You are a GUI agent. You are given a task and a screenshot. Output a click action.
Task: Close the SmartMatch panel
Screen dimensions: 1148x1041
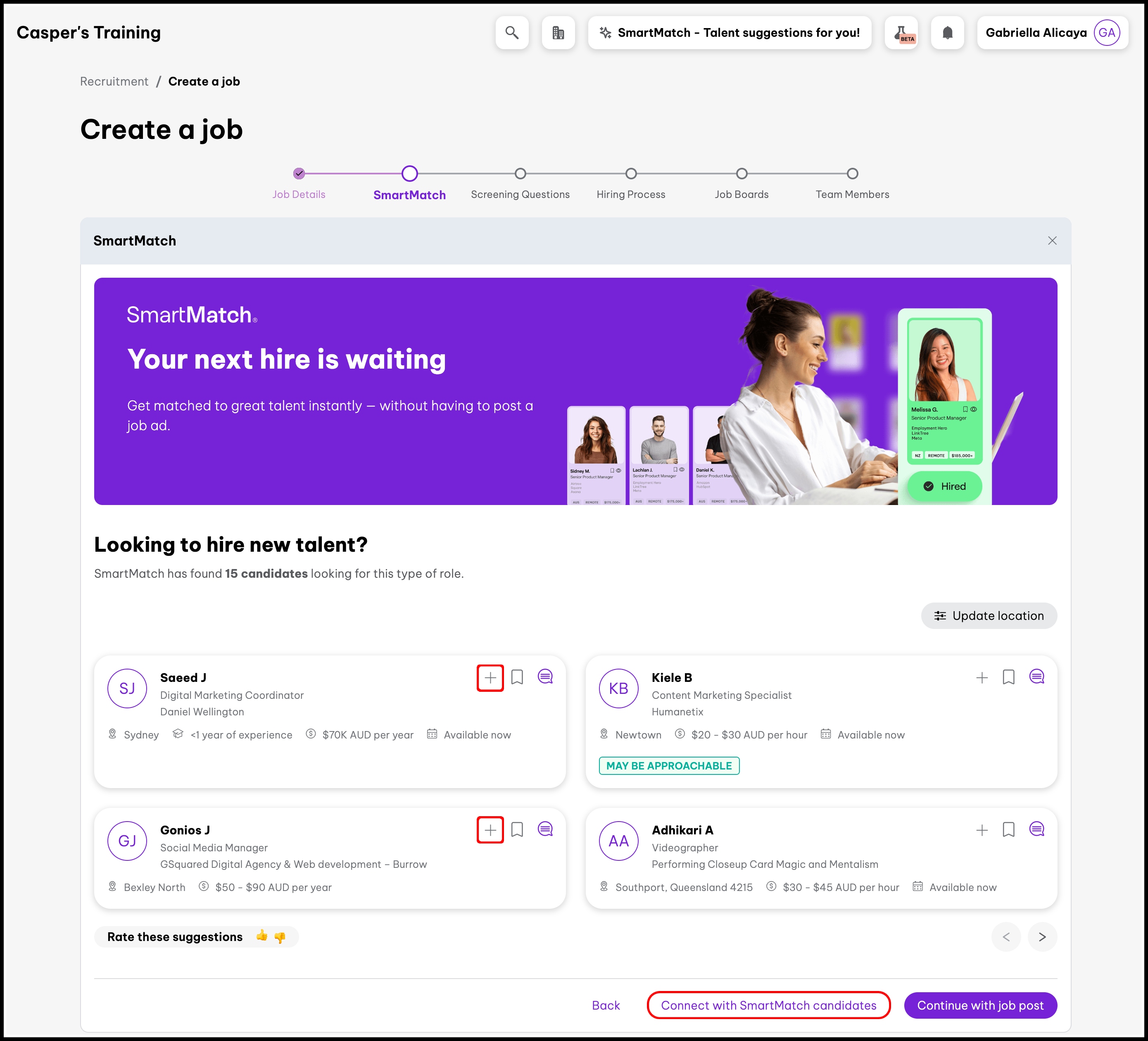[x=1052, y=241]
